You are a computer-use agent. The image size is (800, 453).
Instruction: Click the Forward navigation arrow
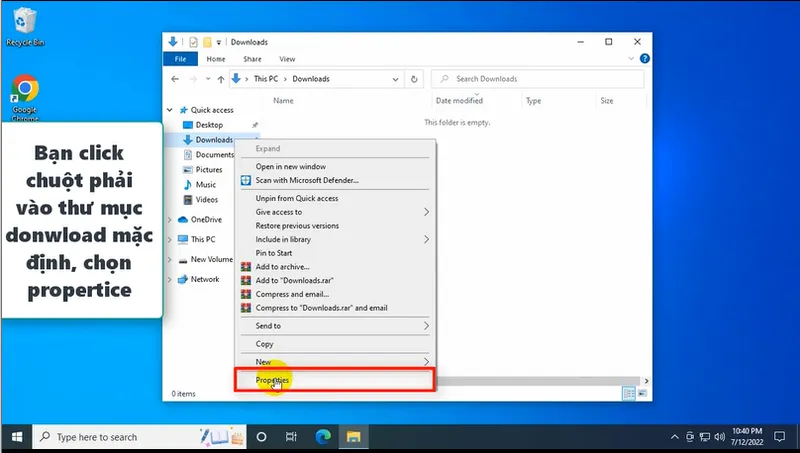click(193, 79)
